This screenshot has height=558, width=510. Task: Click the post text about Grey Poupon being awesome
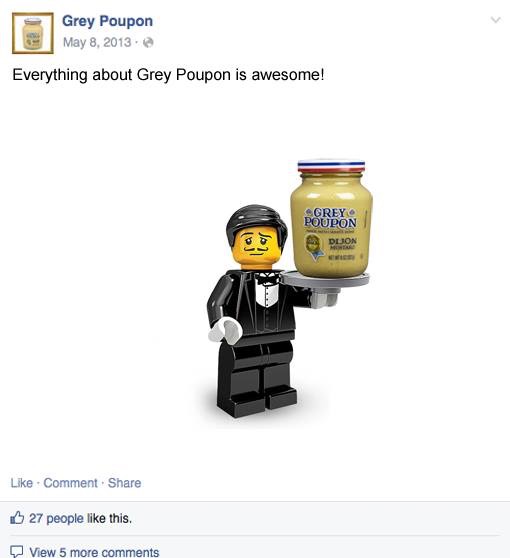coord(168,75)
